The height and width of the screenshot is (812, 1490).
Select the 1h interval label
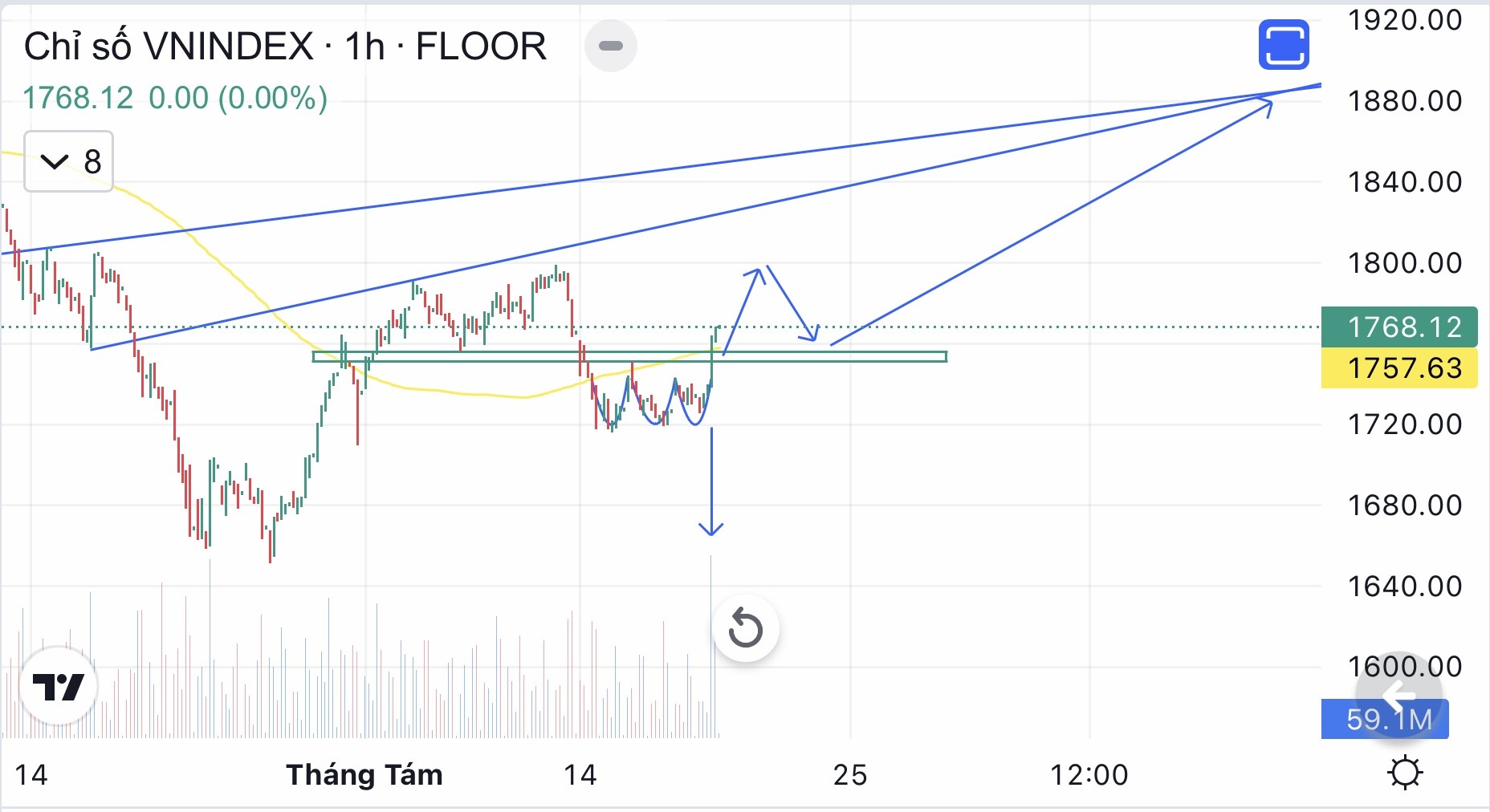coord(364,47)
